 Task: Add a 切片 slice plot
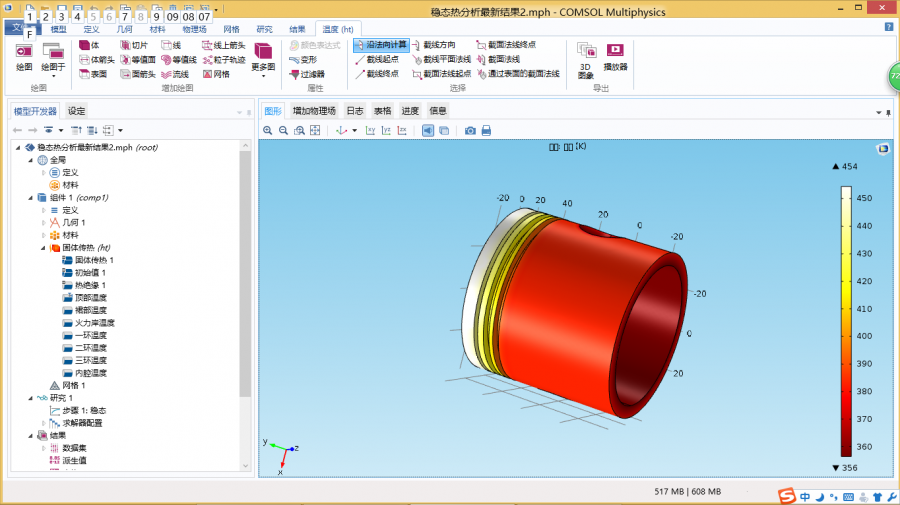[x=134, y=45]
